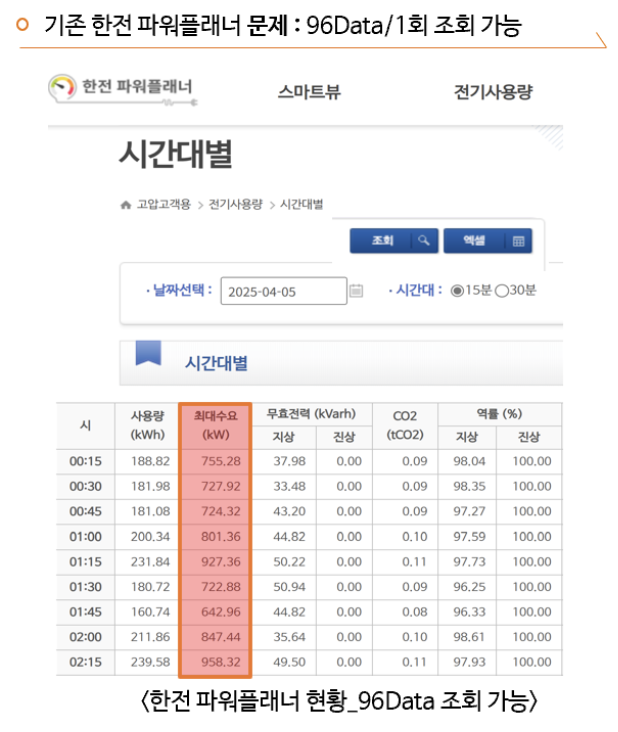This screenshot has height=732, width=618.
Task: Click the 98.61 power factor value
Action: click(469, 637)
